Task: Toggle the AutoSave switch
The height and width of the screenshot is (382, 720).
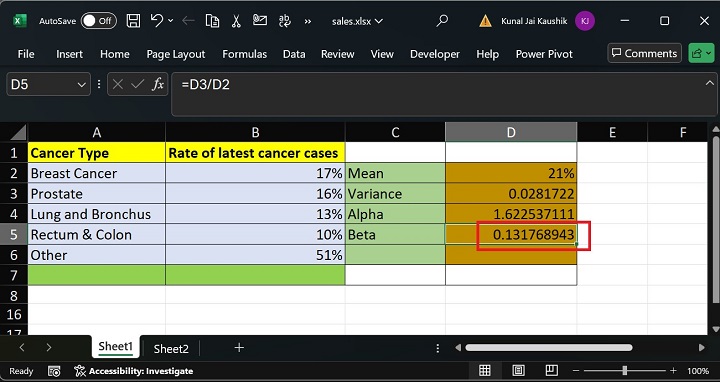Action: (x=99, y=21)
